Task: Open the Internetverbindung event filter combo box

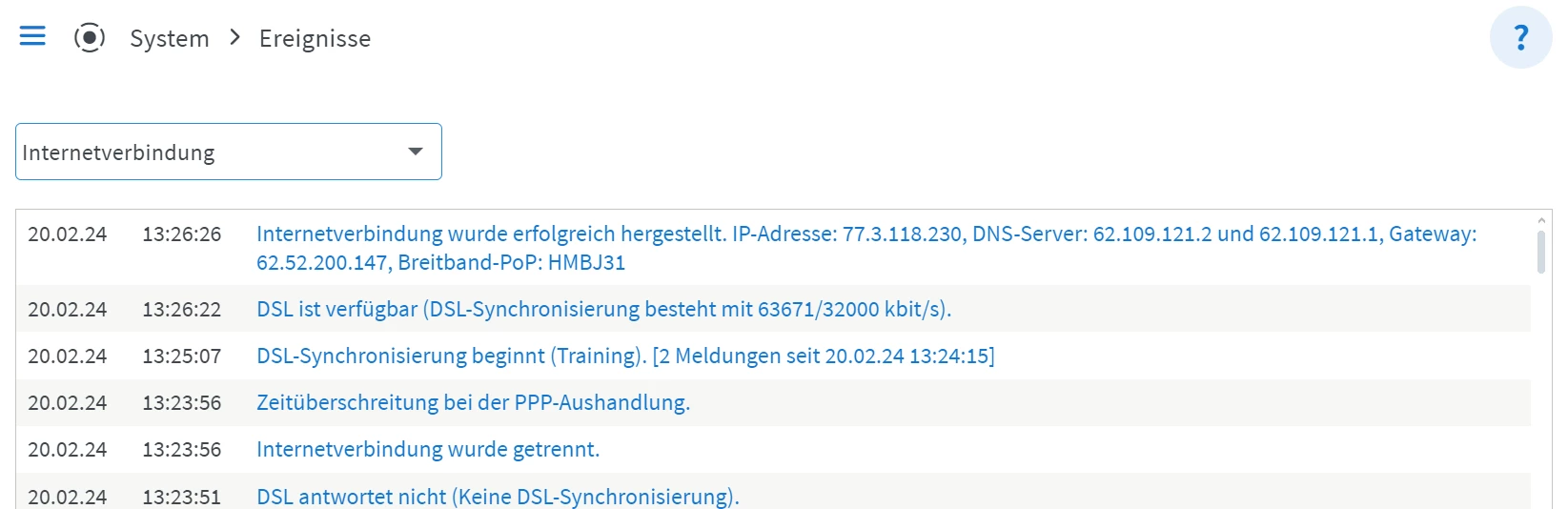Action: (210, 152)
